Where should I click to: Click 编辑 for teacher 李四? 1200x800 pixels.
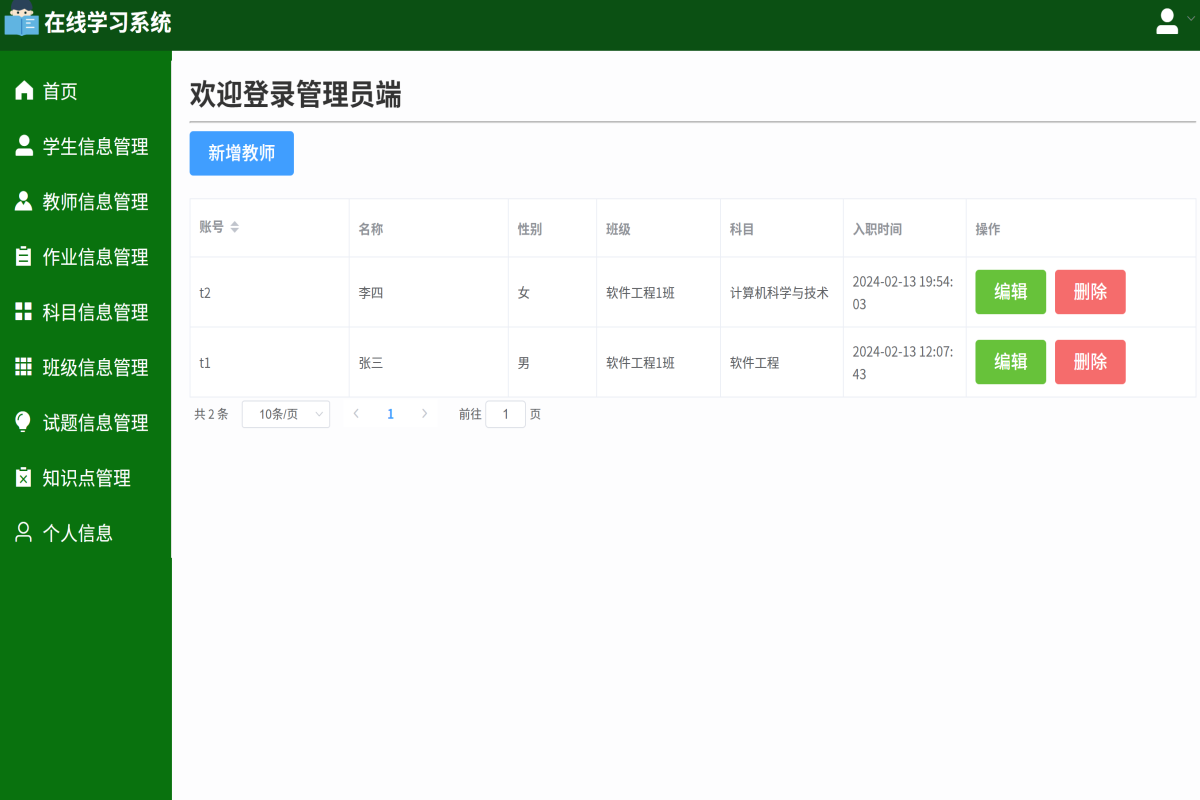(1010, 292)
